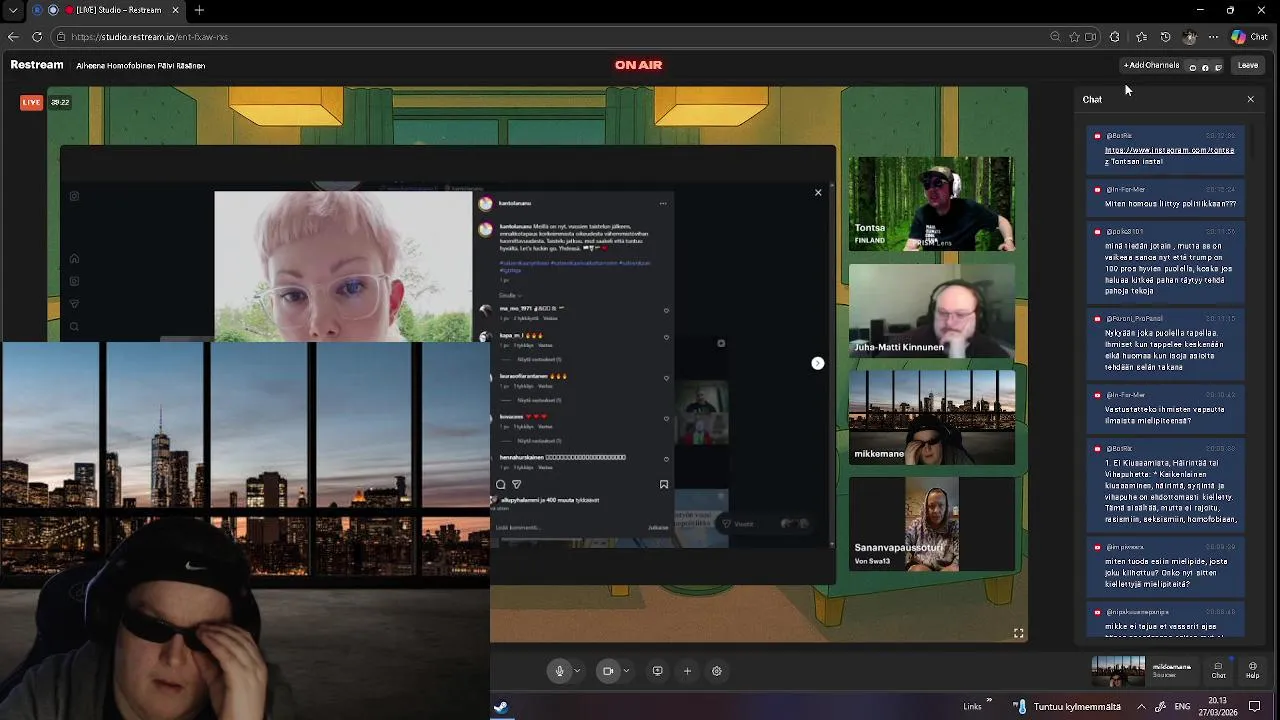Click the Restream logo

pyautogui.click(x=37, y=65)
